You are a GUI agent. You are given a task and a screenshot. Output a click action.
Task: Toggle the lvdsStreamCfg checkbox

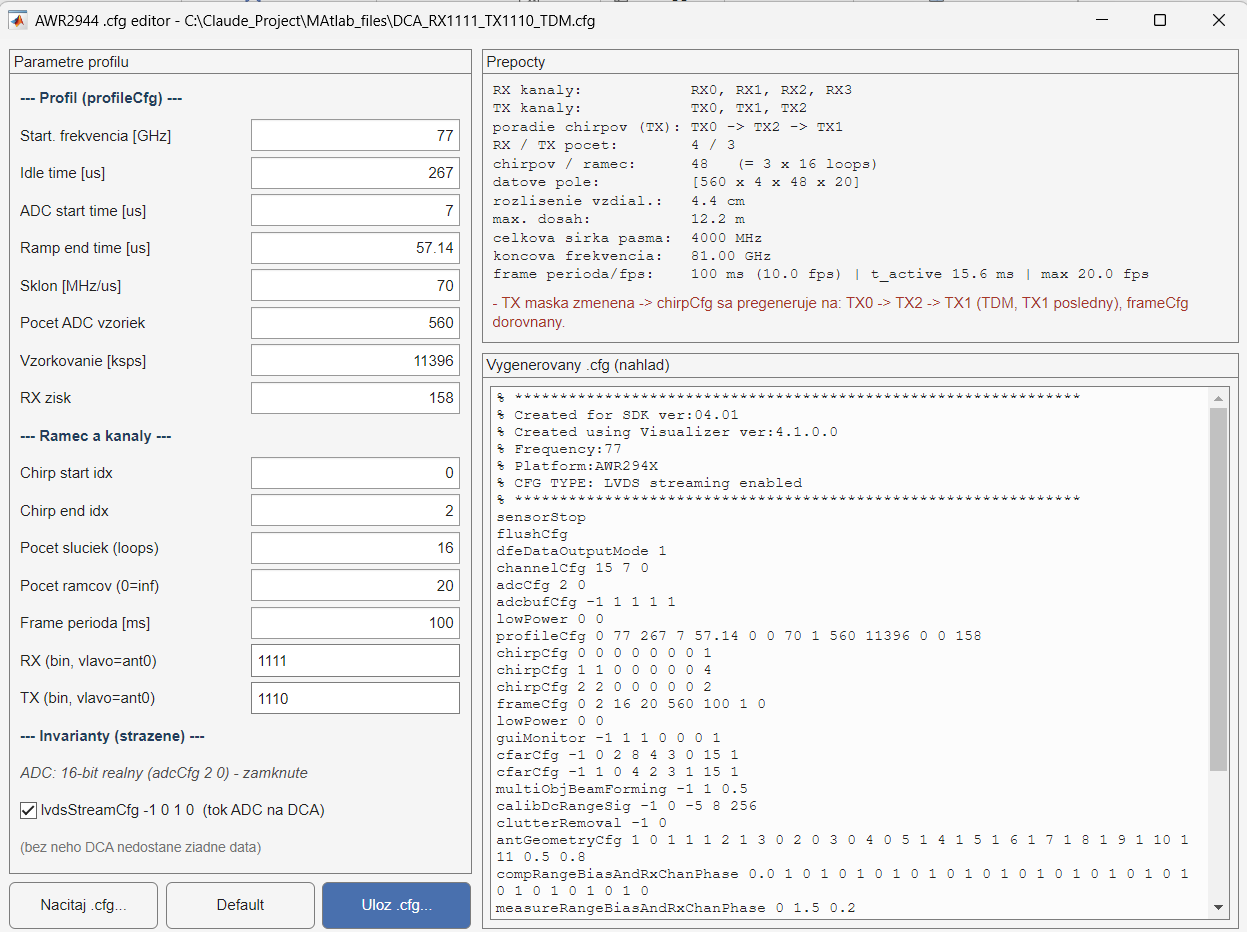pyautogui.click(x=28, y=810)
